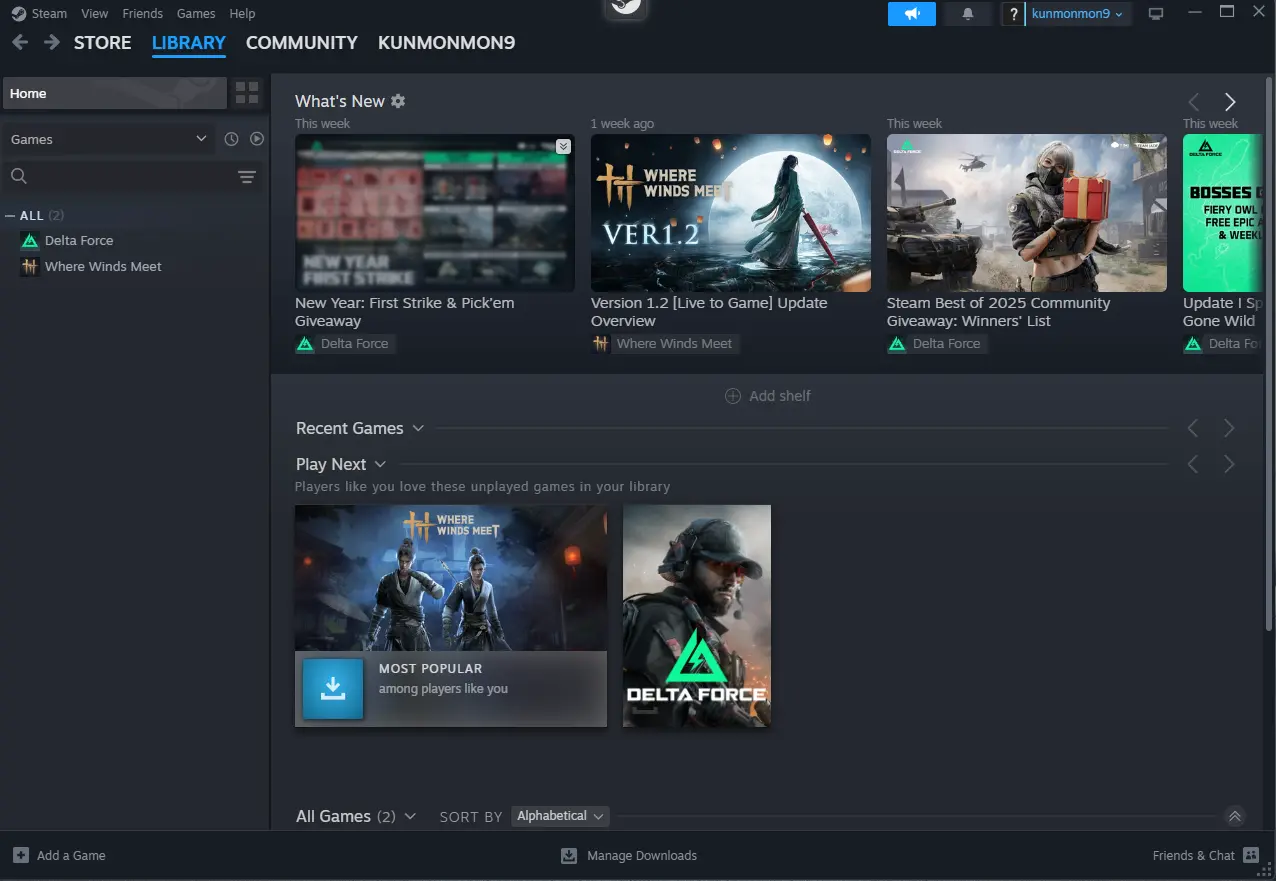Change Alphabetical sort dropdown

[x=560, y=816]
